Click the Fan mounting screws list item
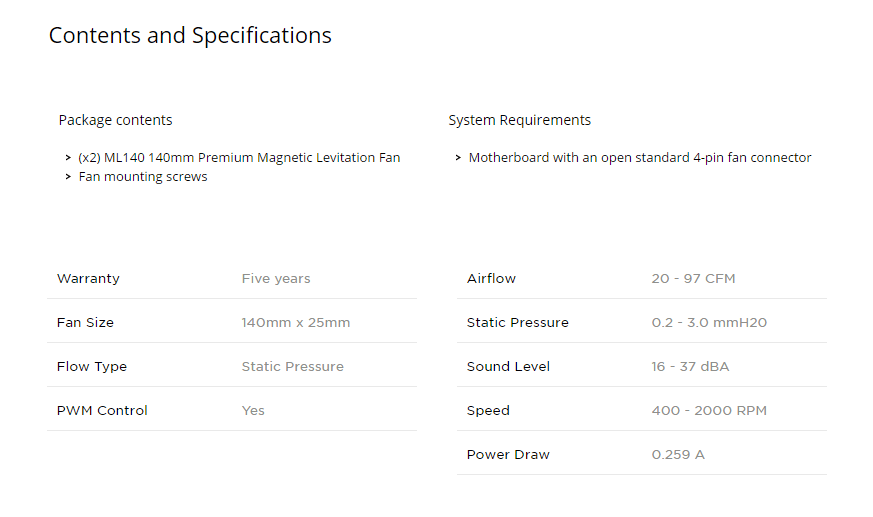Image resolution: width=873 pixels, height=517 pixels. [143, 177]
